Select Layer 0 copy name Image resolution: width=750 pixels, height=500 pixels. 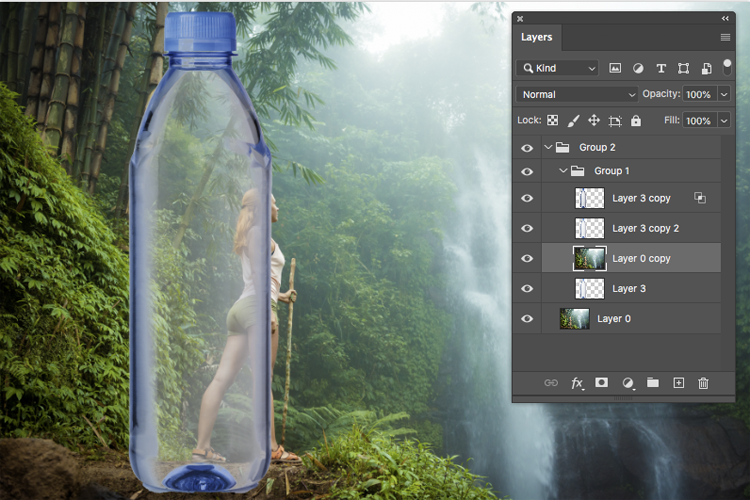click(x=641, y=258)
